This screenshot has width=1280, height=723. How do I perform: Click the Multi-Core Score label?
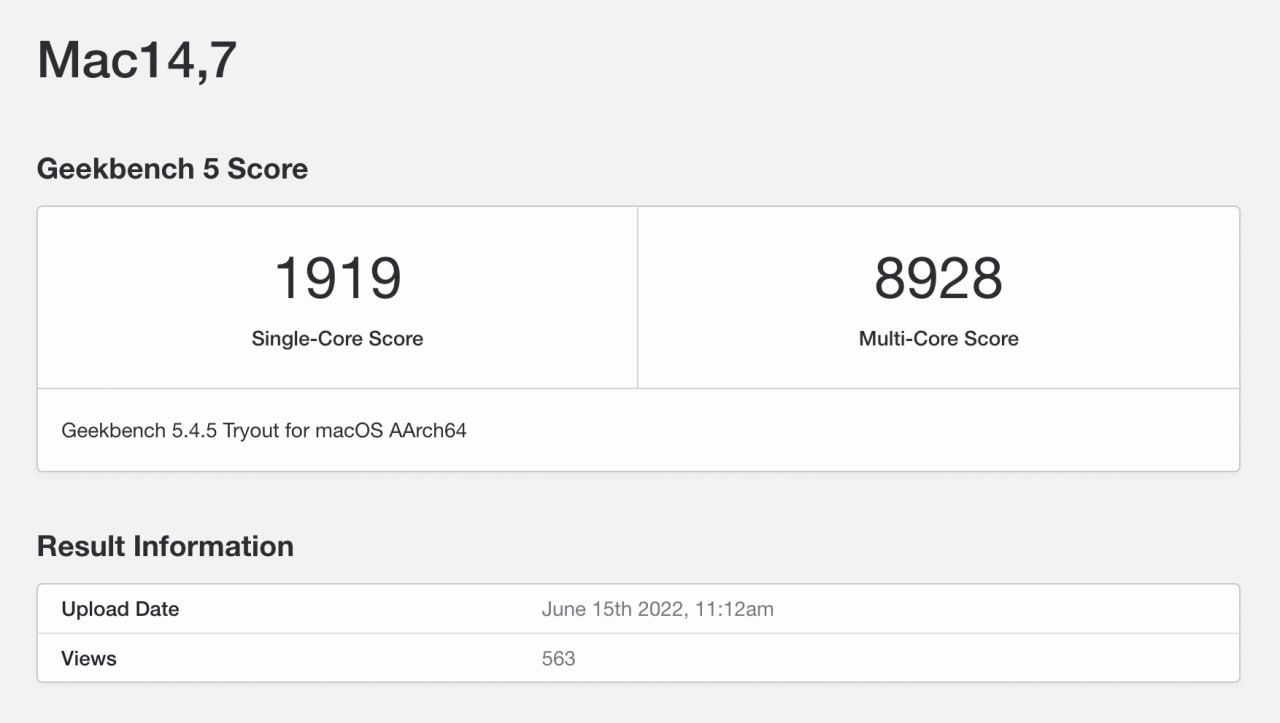click(938, 339)
